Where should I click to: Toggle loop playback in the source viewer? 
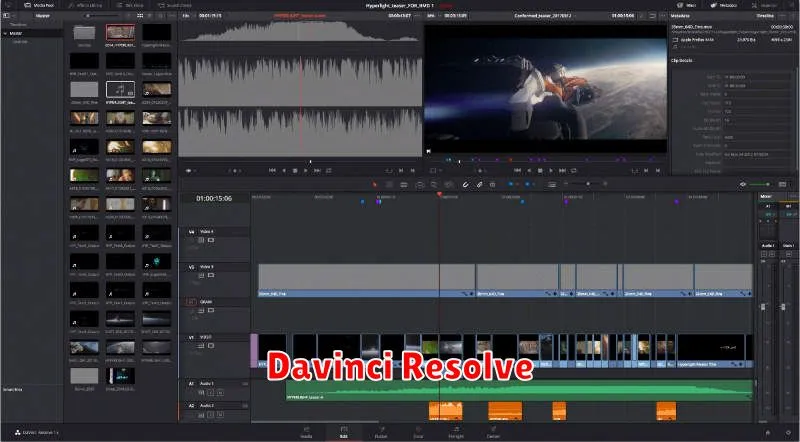coord(329,170)
